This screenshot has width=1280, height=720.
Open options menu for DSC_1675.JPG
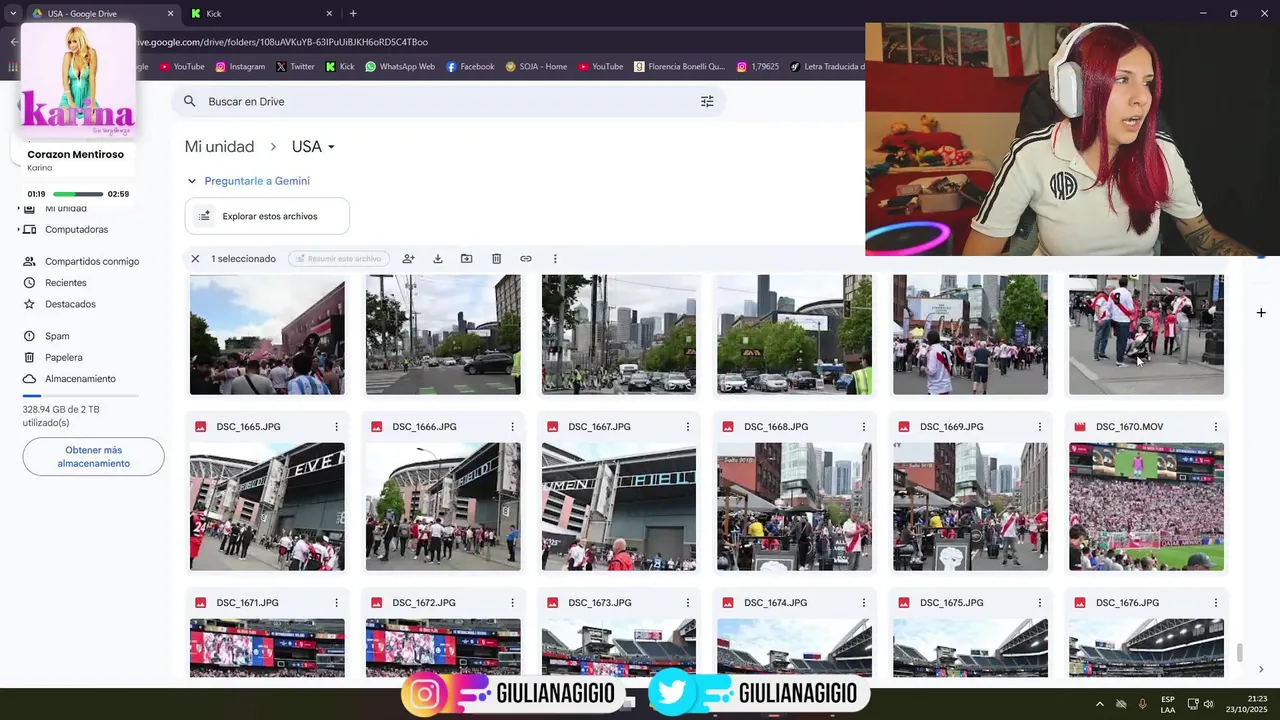click(x=1040, y=603)
